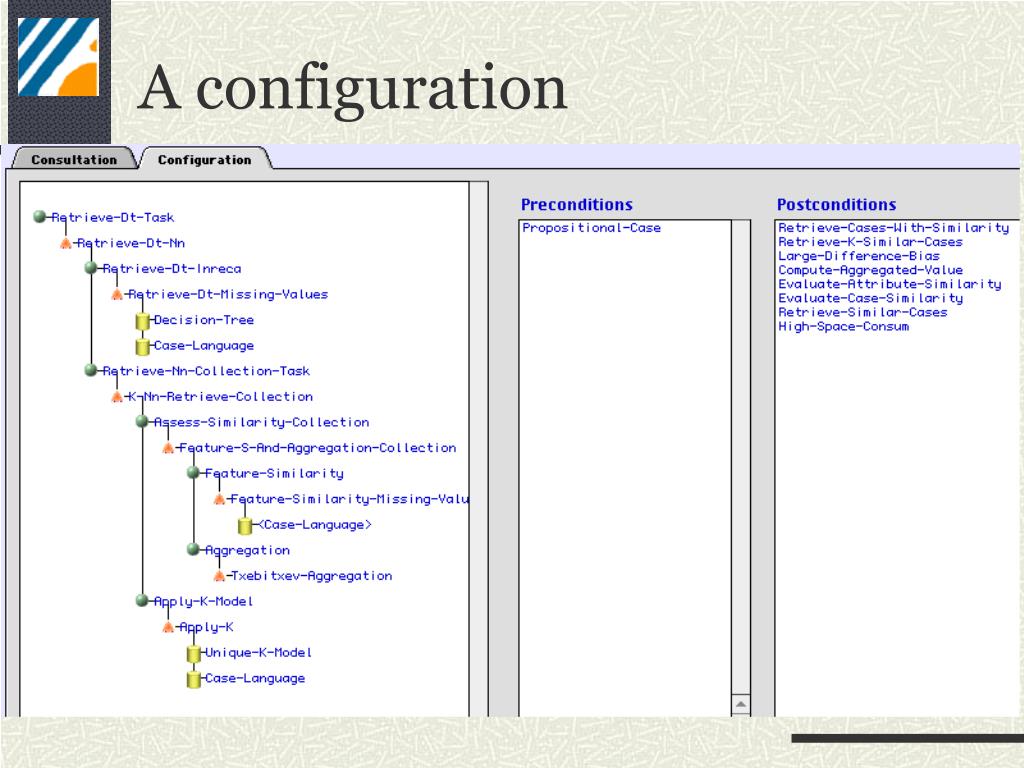
Task: Click the orange method icon beside Retrieve-Dt-Nn
Action: [65, 243]
